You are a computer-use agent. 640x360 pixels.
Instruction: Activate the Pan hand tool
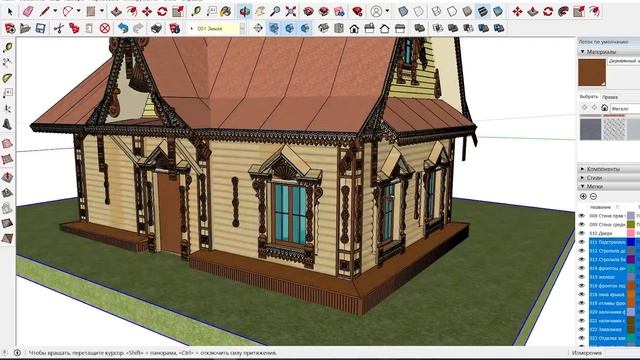coord(260,11)
